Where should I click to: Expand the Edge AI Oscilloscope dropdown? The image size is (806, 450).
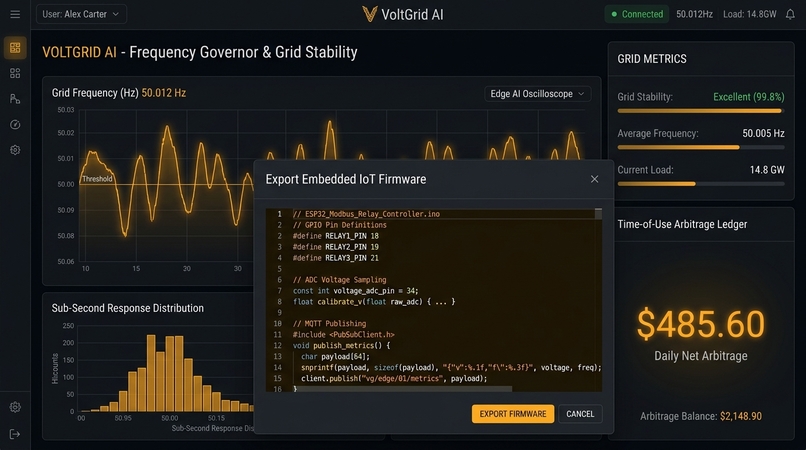(537, 94)
